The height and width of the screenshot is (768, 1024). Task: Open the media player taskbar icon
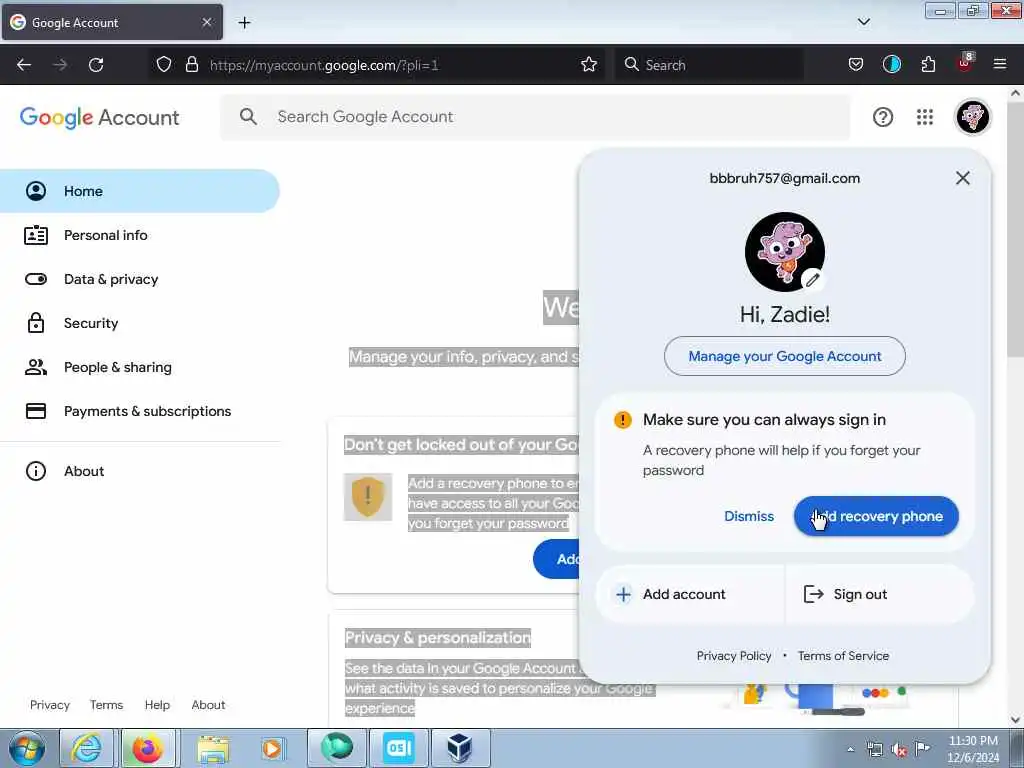[272, 748]
